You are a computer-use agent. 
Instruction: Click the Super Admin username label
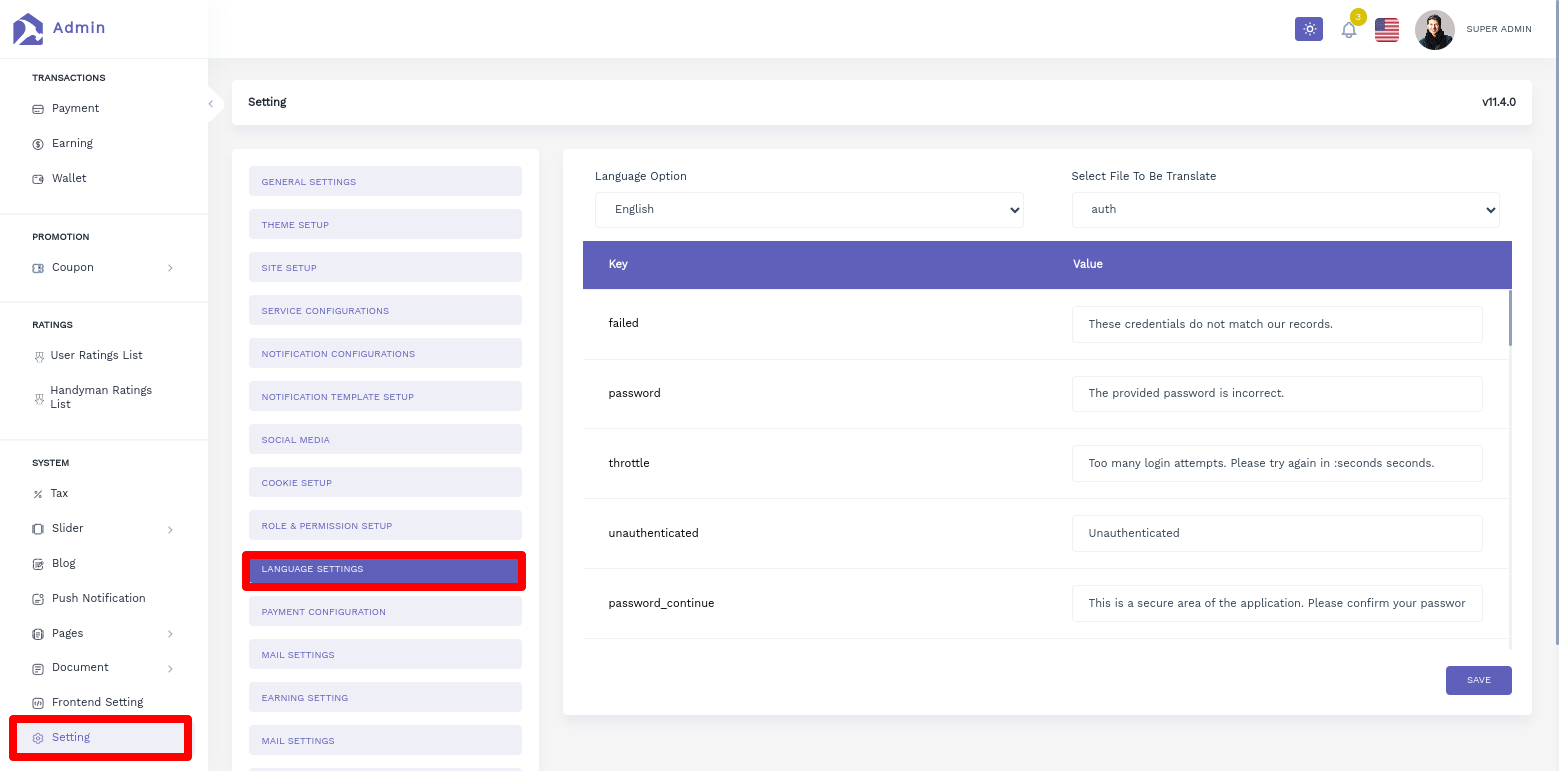point(1499,29)
